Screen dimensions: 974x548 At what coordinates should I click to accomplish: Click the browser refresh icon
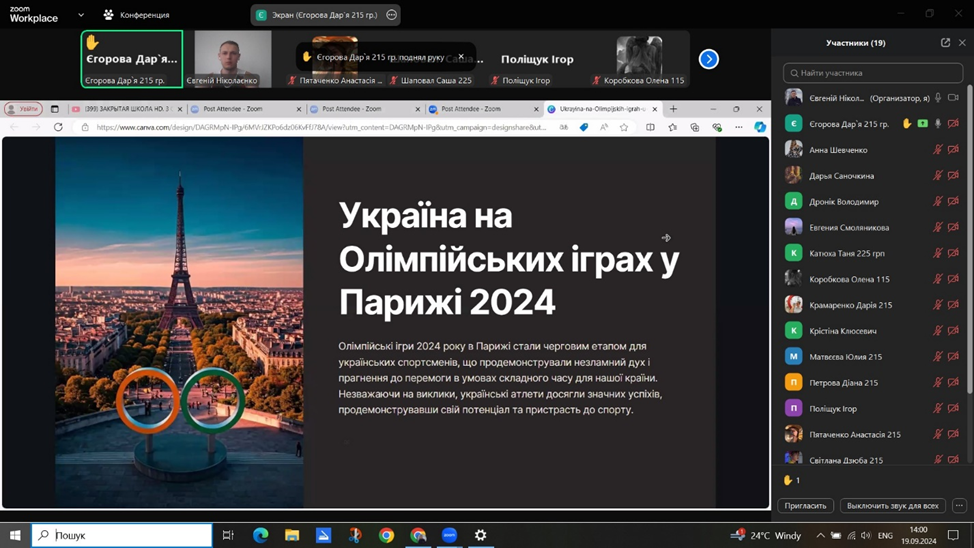click(x=58, y=127)
